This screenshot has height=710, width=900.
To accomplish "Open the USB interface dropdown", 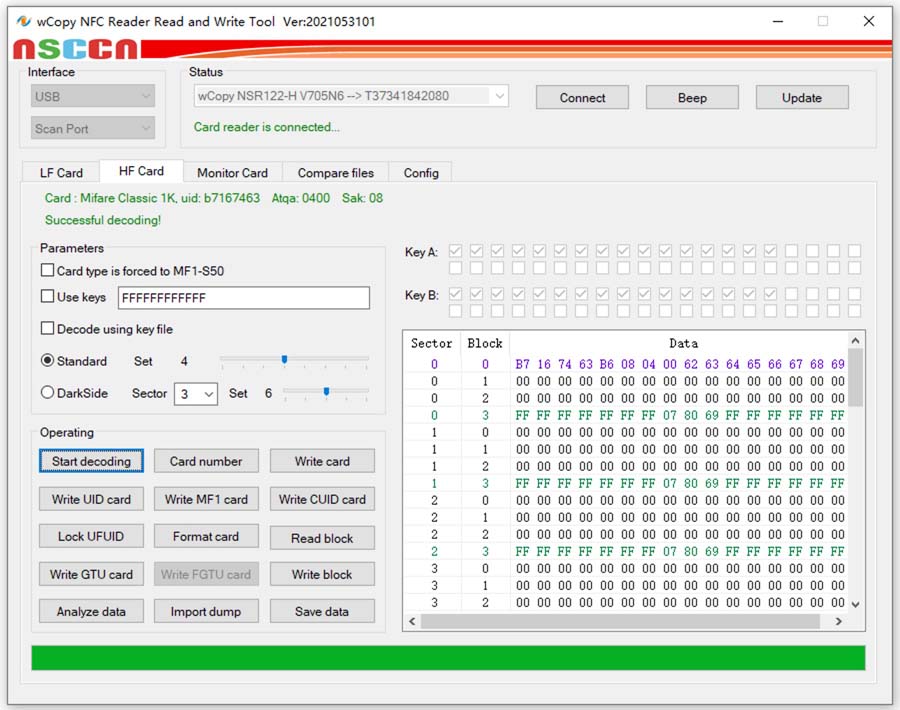I will (92, 96).
